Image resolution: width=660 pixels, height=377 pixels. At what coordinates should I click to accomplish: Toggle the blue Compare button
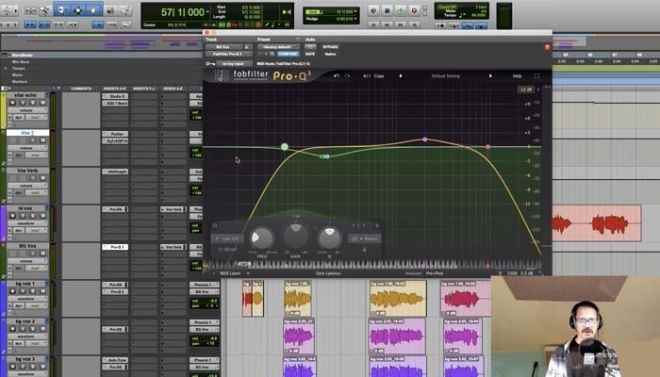pos(288,54)
